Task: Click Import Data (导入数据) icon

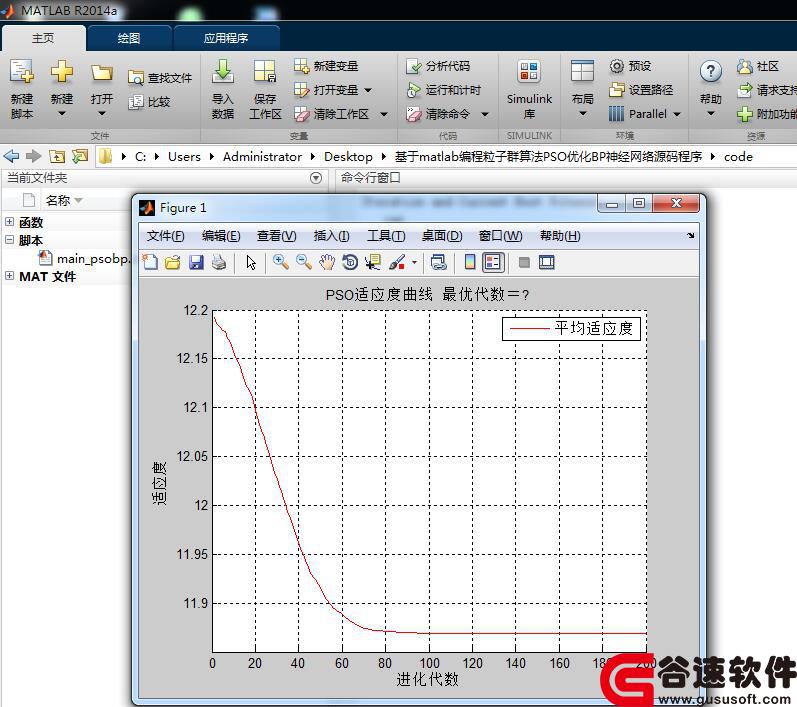Action: [223, 71]
